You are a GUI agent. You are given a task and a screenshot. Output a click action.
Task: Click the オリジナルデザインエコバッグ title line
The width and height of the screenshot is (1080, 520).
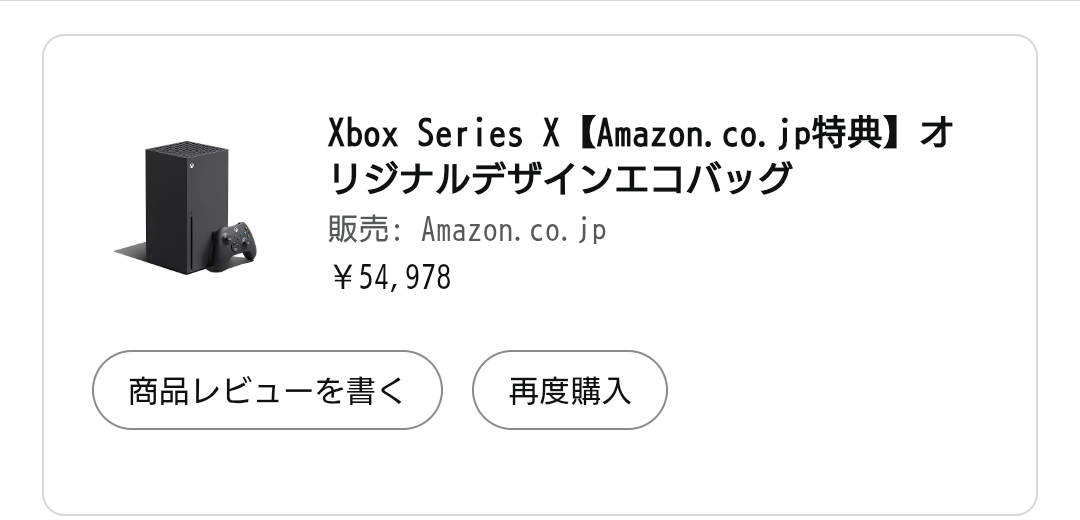point(560,180)
